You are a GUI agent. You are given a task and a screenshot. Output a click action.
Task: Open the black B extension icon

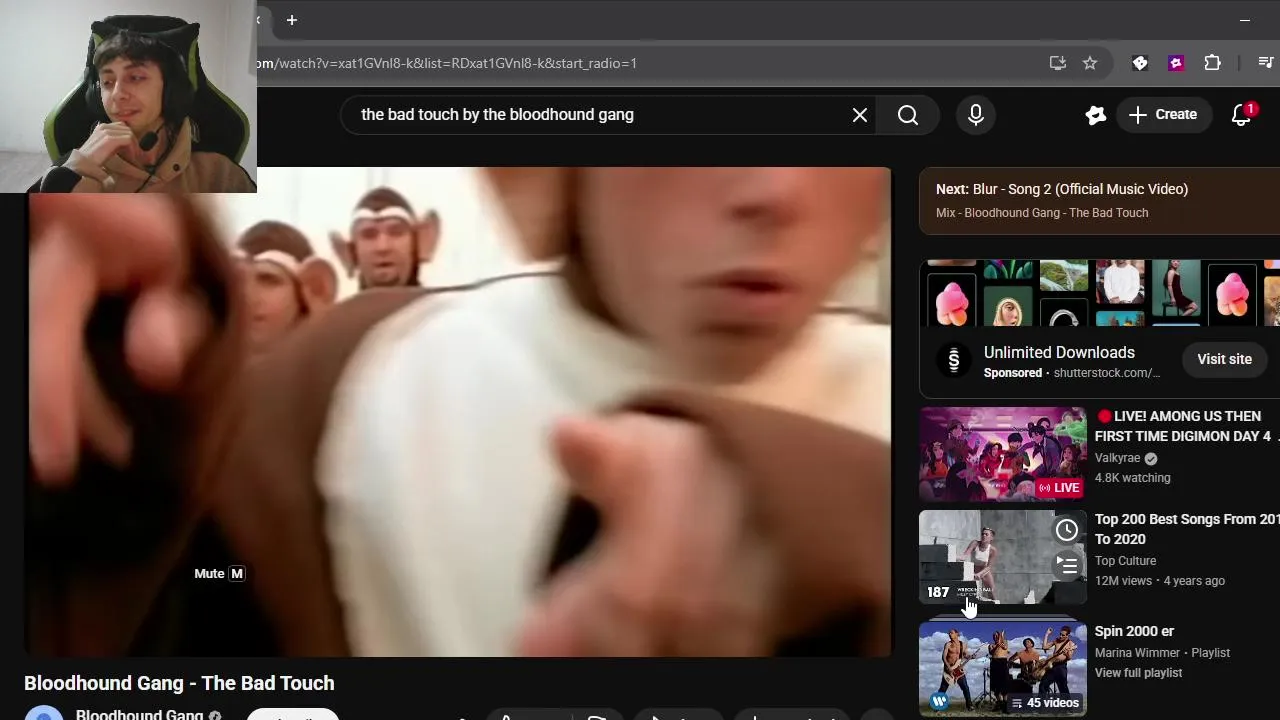(x=1140, y=63)
